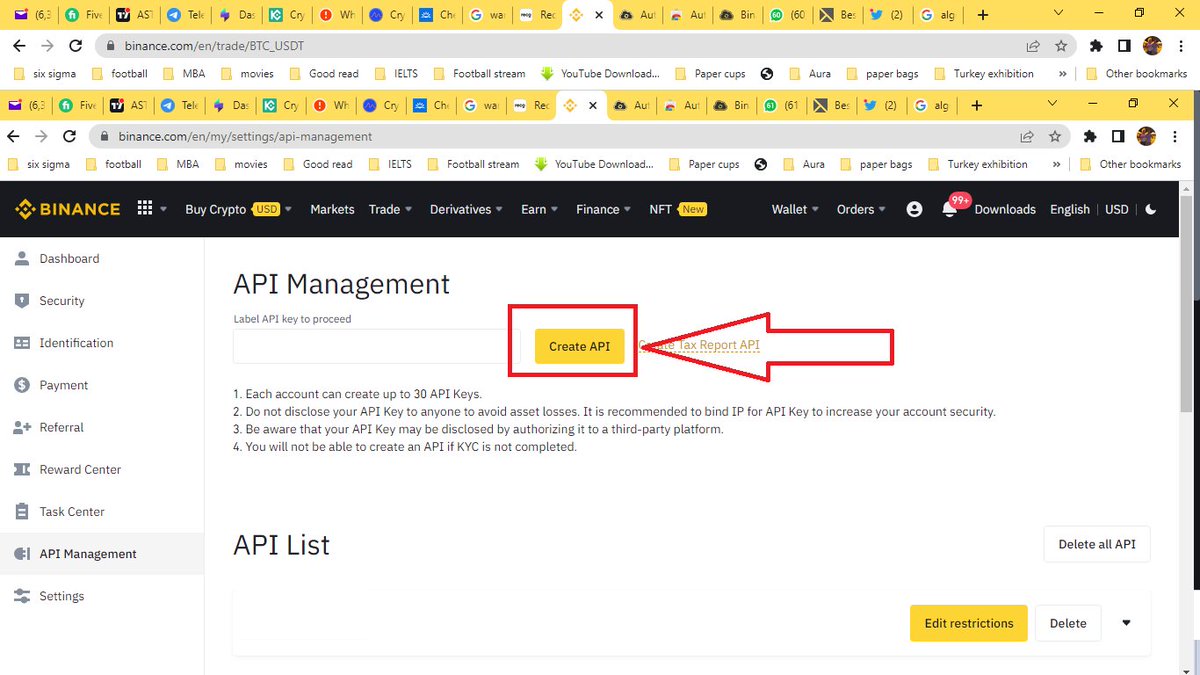Image resolution: width=1200 pixels, height=675 pixels.
Task: Expand the Buy Crypto USD dropdown
Action: coord(239,209)
